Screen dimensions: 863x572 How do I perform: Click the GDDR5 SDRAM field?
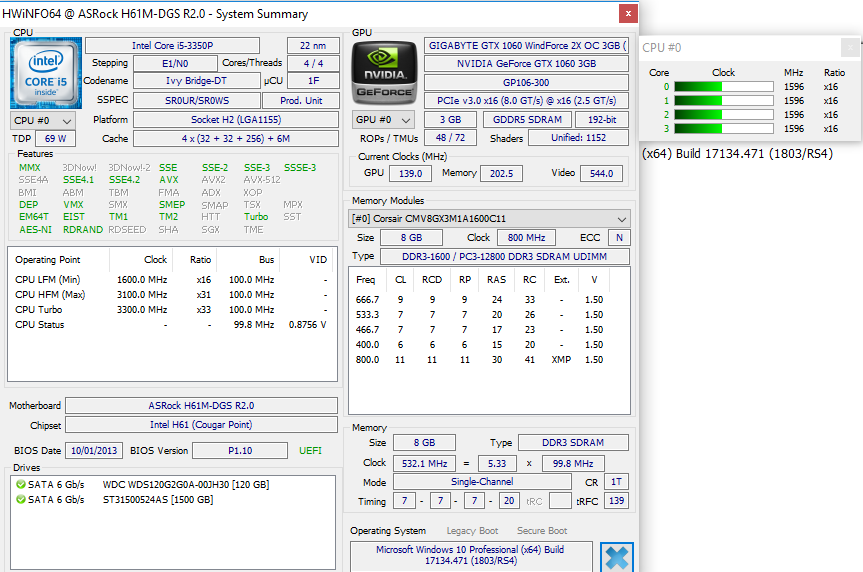527,119
